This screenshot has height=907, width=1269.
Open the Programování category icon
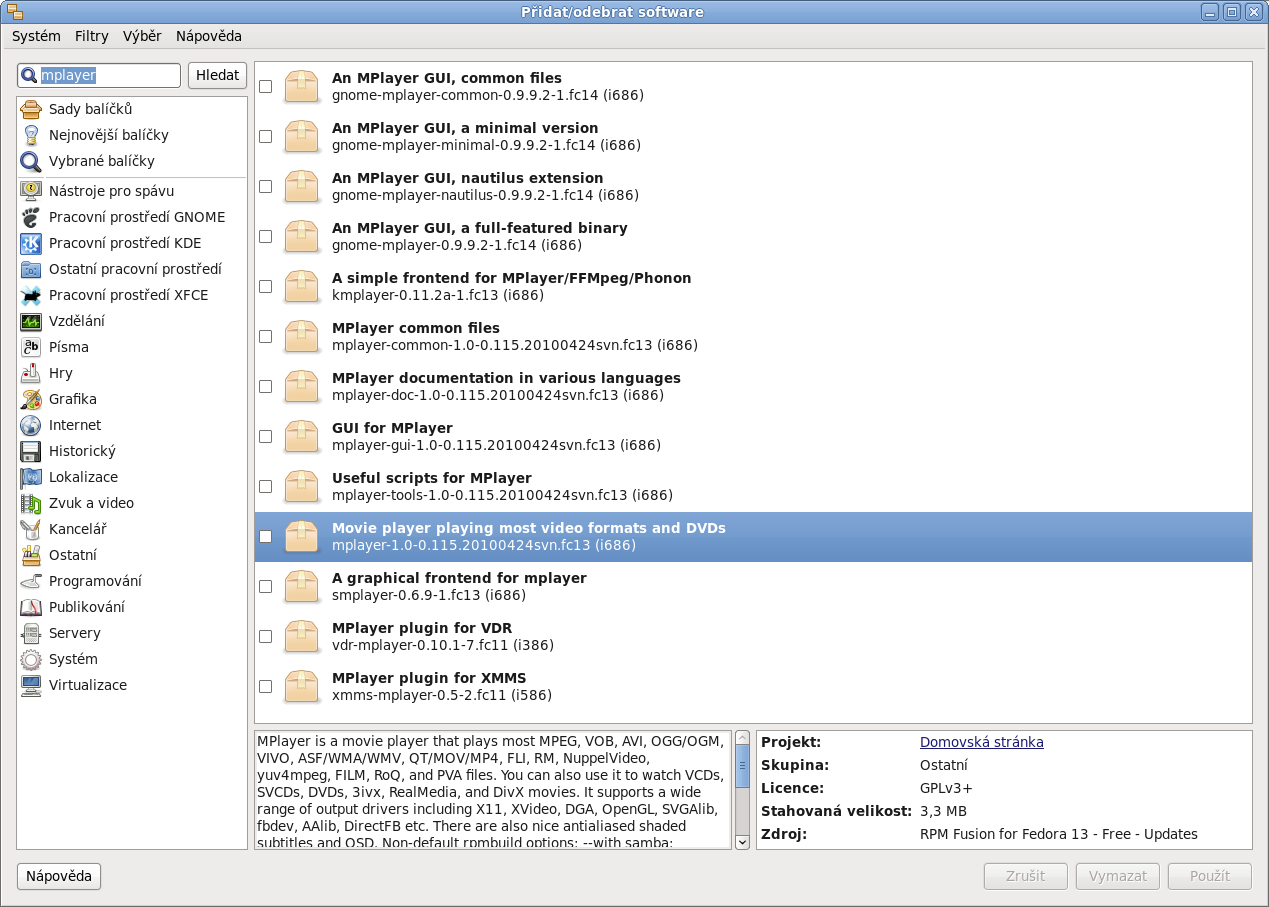(x=31, y=581)
